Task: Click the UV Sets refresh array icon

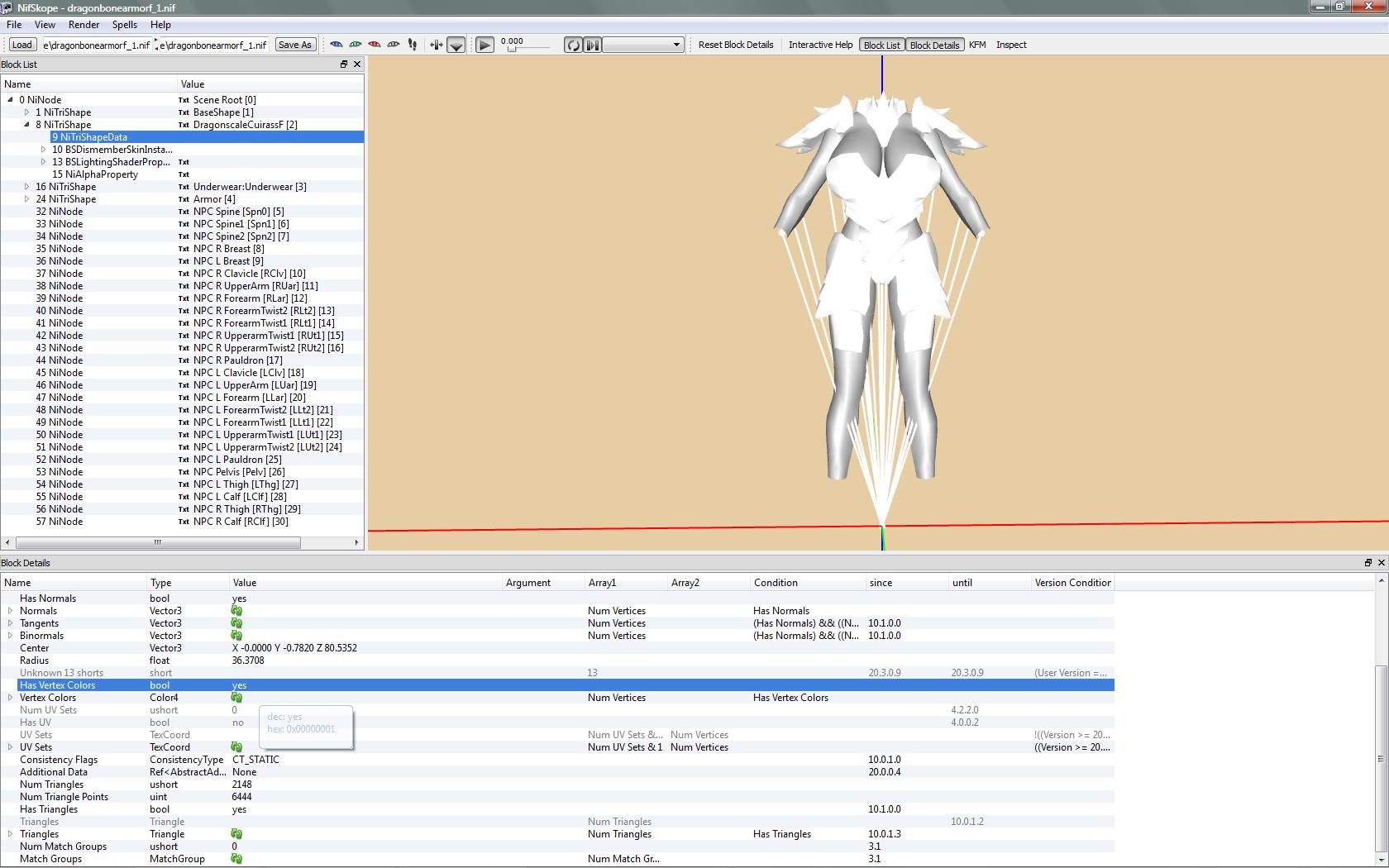Action: (236, 747)
